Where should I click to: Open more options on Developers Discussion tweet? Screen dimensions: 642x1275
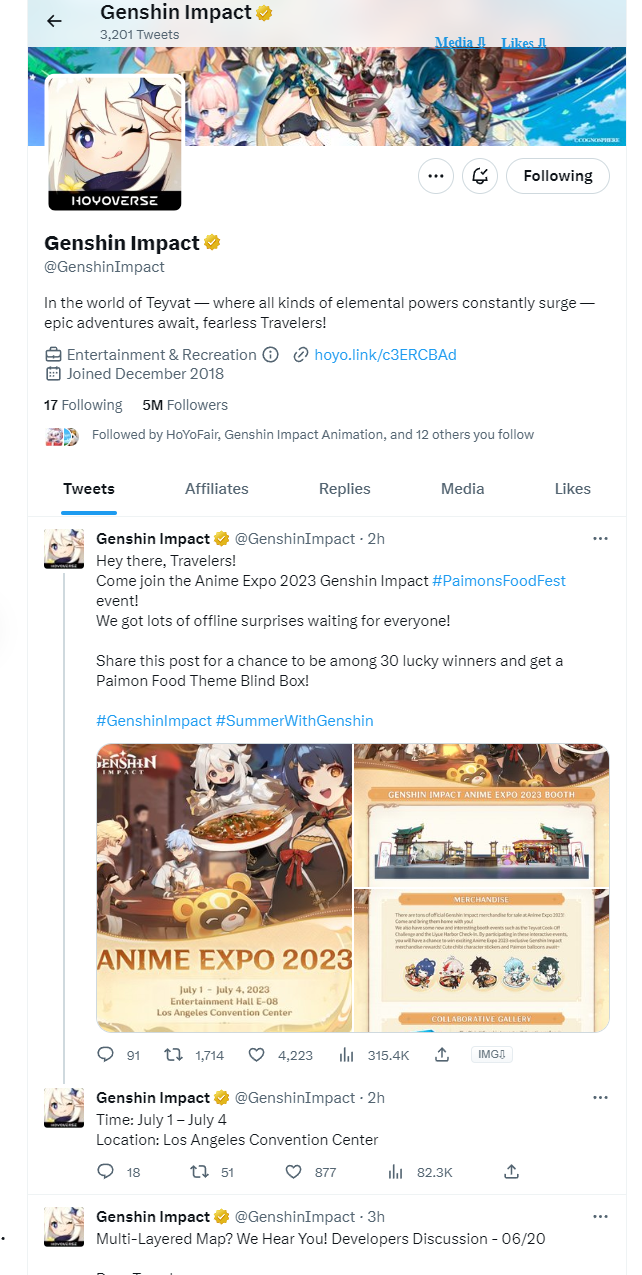coord(600,1217)
